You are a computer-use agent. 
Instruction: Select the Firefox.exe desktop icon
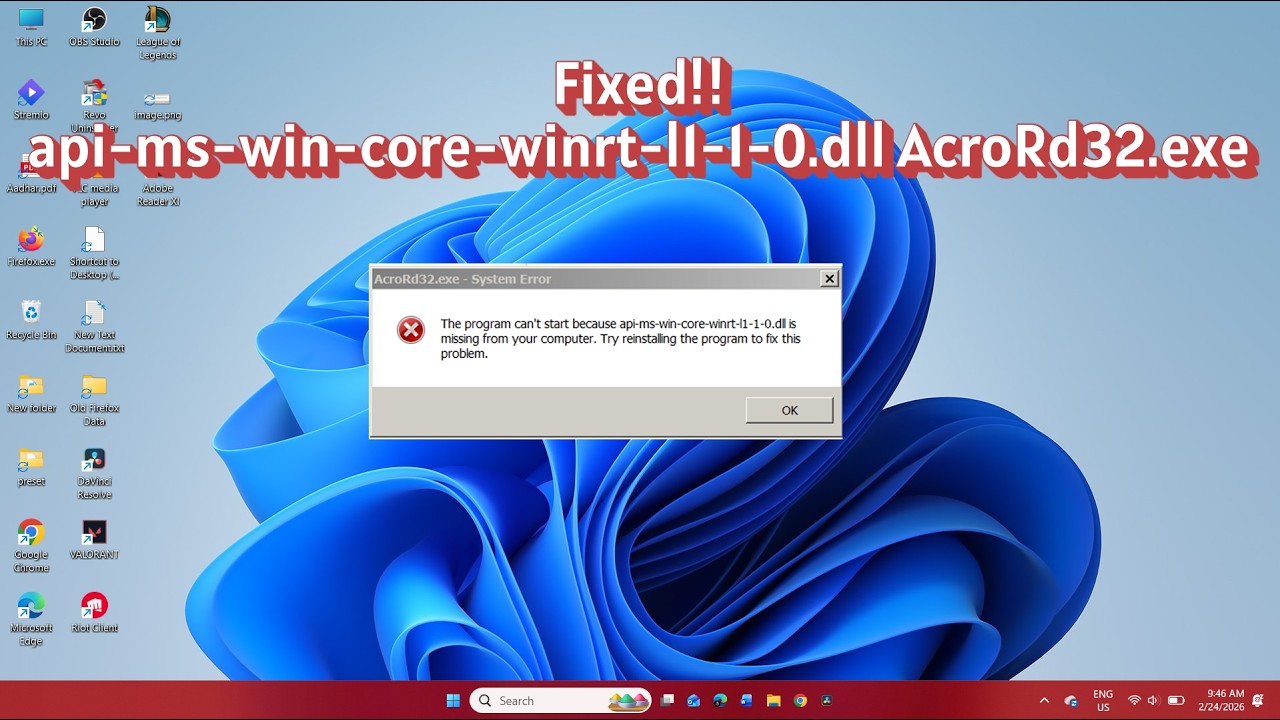(x=31, y=247)
